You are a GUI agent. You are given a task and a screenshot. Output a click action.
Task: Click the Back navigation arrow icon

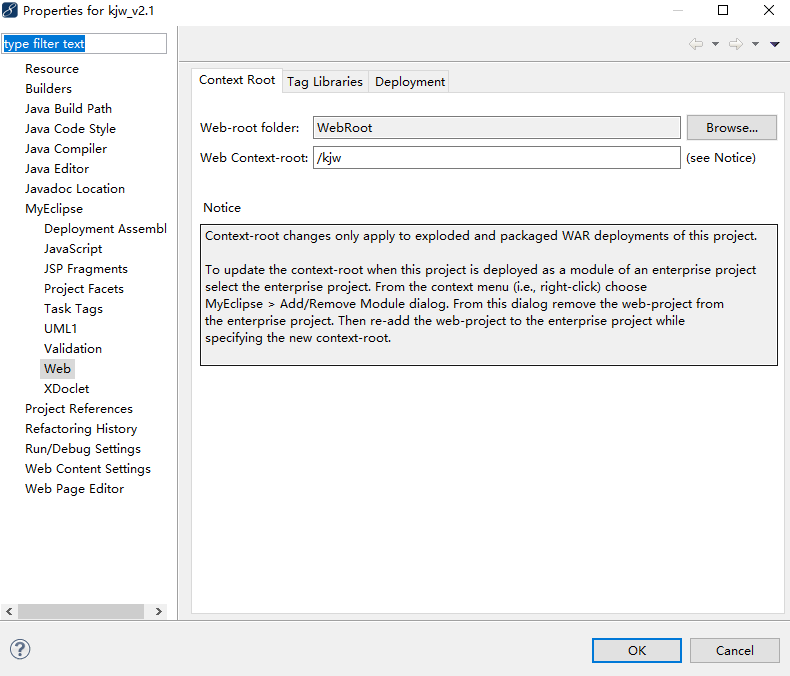coord(696,44)
